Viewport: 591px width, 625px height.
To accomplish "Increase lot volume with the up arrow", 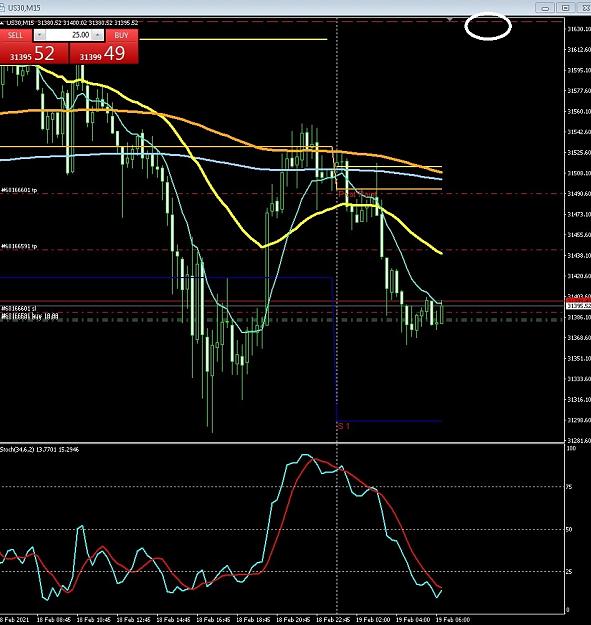I will coord(98,35).
